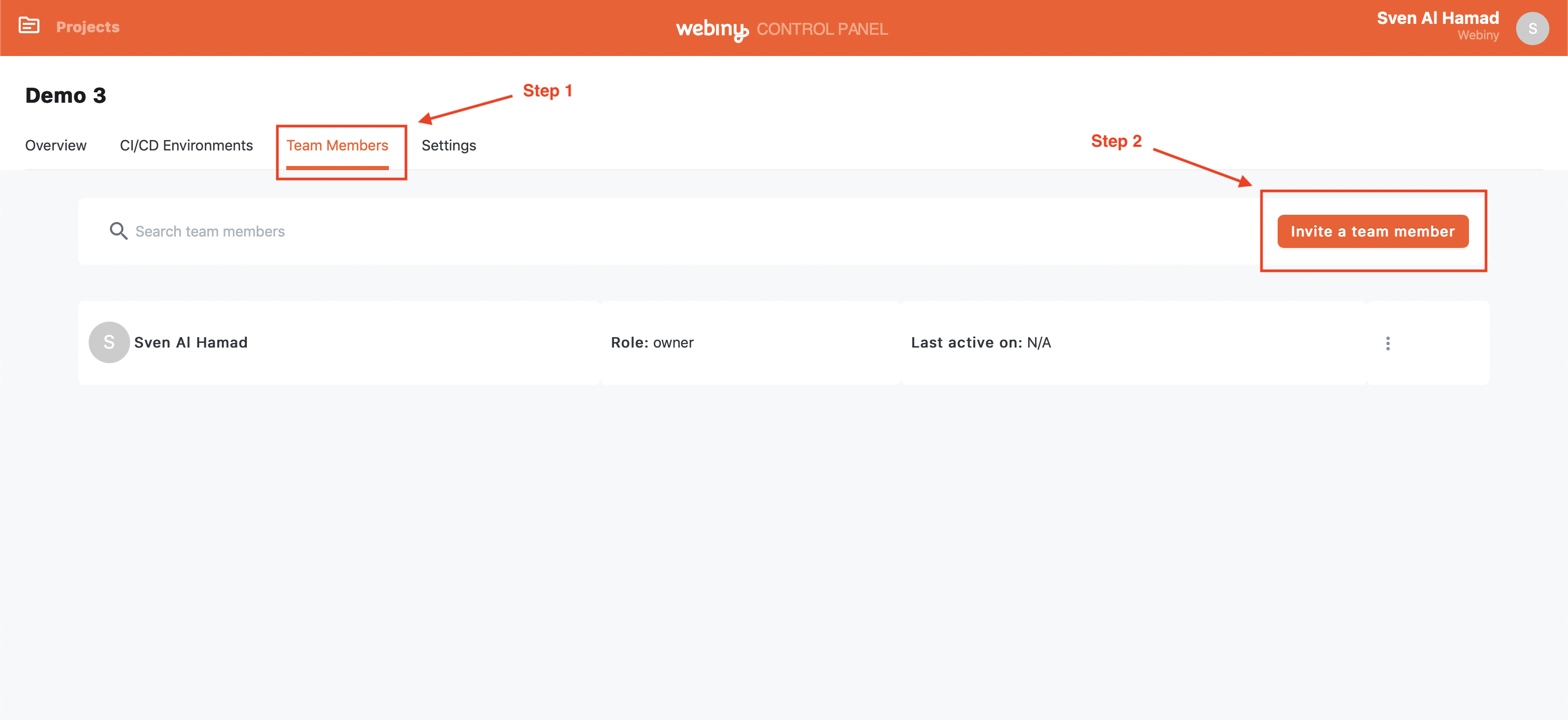Click the Last active on cell
The image size is (1568, 720).
click(x=980, y=343)
